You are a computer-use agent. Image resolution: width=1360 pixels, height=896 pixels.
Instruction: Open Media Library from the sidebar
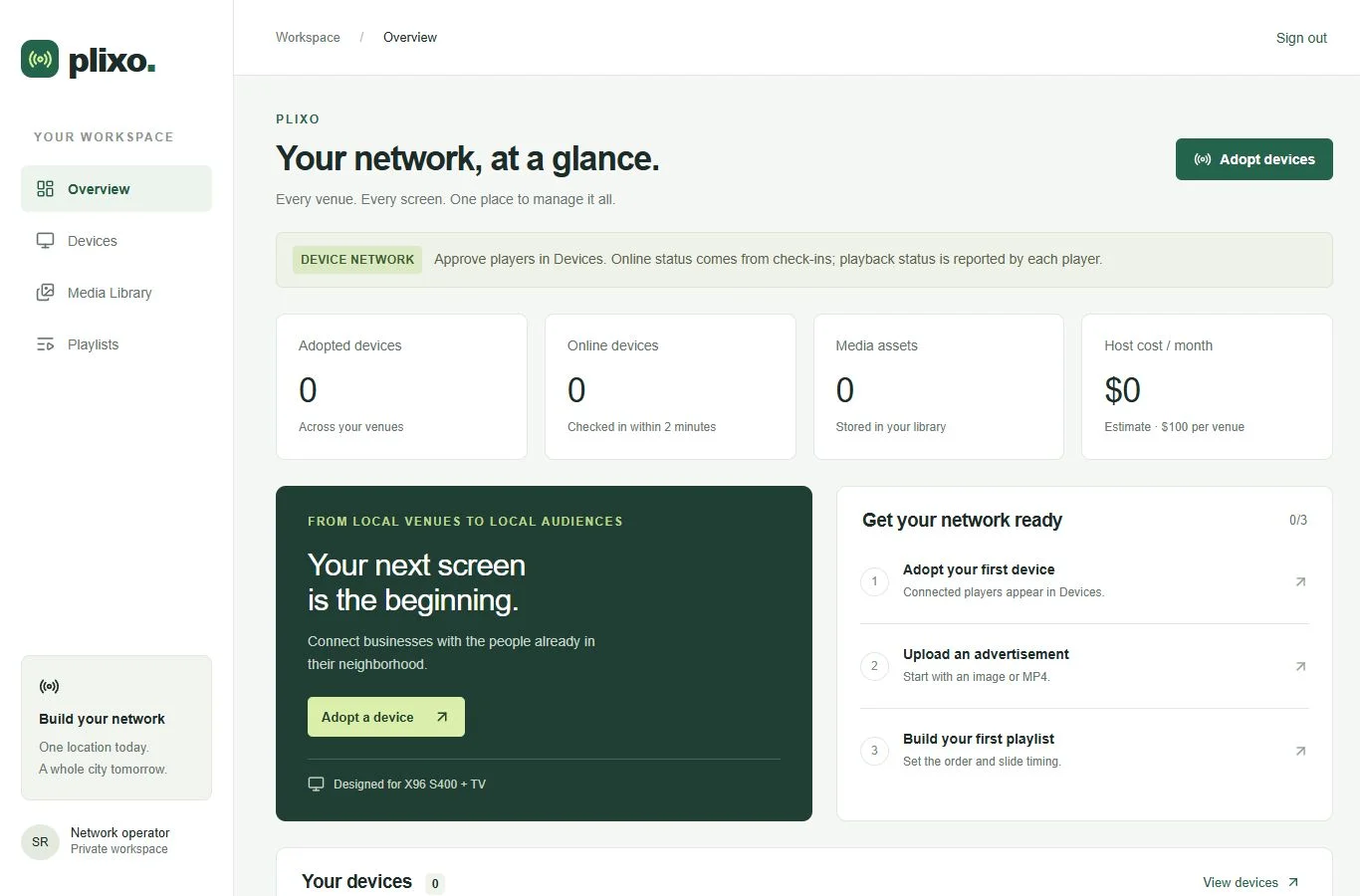116,293
